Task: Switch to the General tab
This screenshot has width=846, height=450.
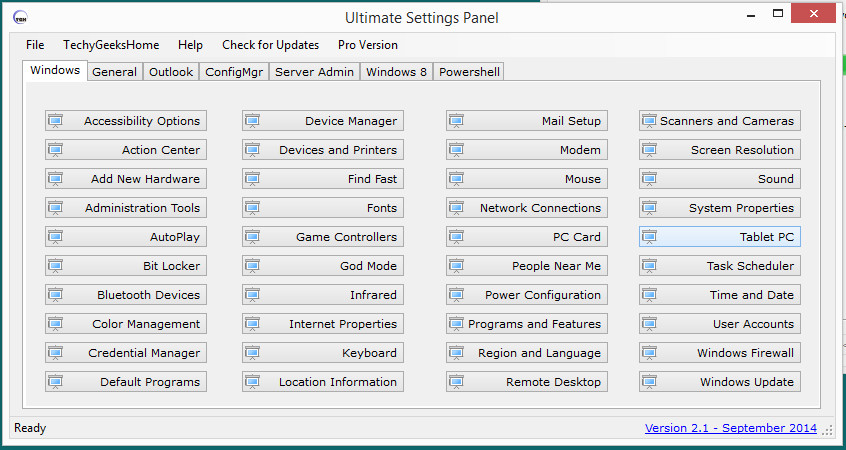Action: [x=114, y=72]
